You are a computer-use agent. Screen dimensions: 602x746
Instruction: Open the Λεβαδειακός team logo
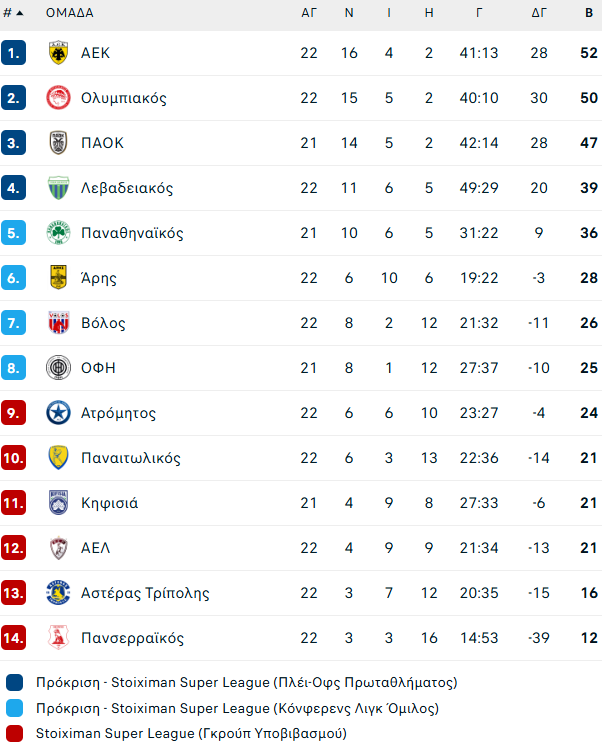(x=58, y=188)
